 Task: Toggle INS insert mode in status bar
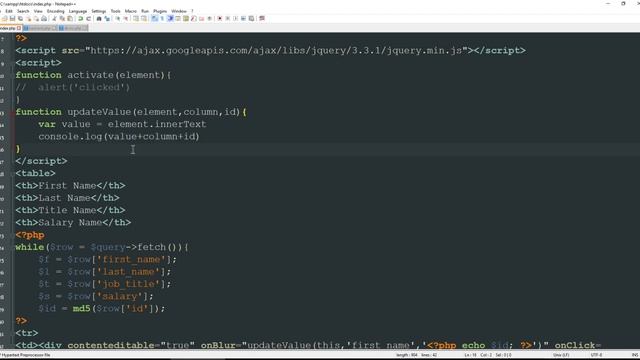pos(635,355)
